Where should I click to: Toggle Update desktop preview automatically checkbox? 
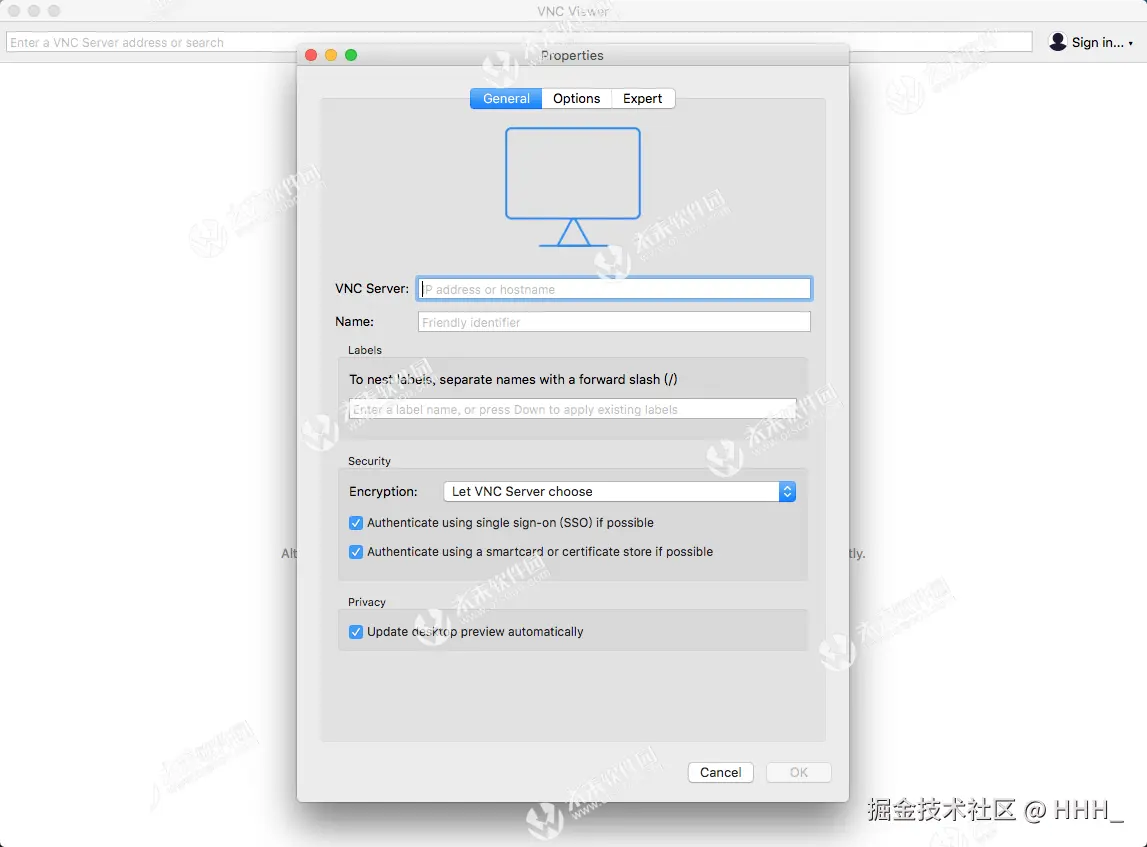pos(356,632)
